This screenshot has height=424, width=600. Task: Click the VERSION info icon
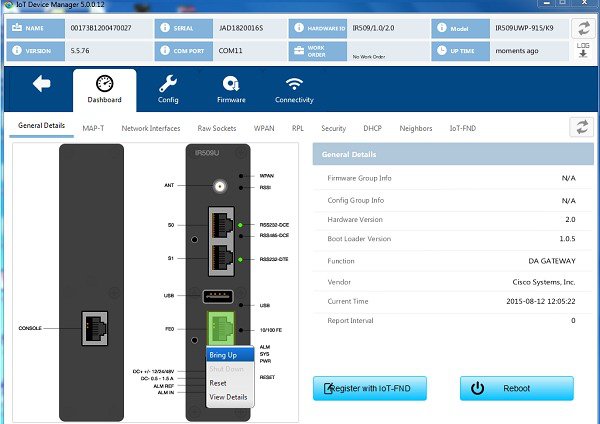point(17,50)
